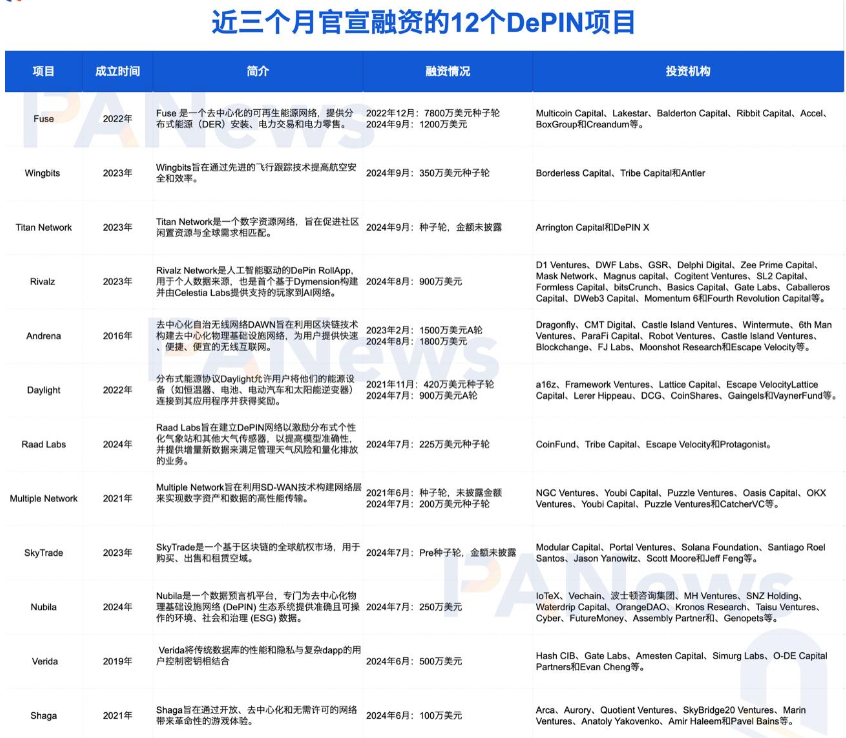Viewport: 846px width, 738px height.
Task: Click '2024年9月：350万美元种子轮' funding entry
Action: tap(428, 173)
